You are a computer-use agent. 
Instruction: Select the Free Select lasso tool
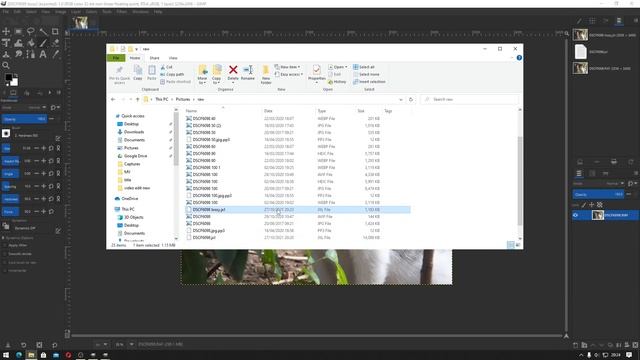(x=31, y=31)
